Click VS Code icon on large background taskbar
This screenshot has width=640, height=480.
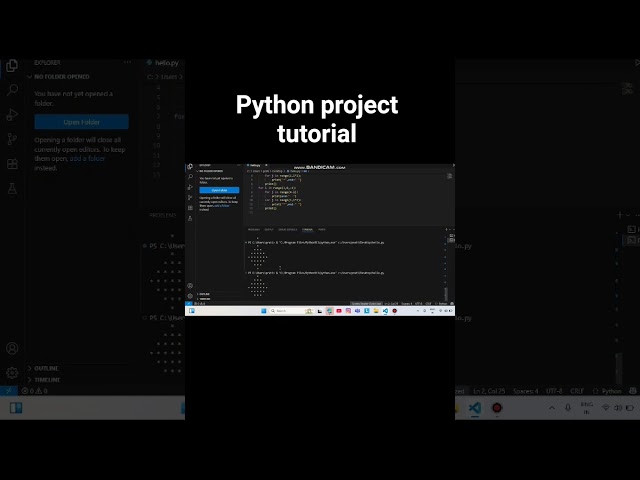point(475,408)
